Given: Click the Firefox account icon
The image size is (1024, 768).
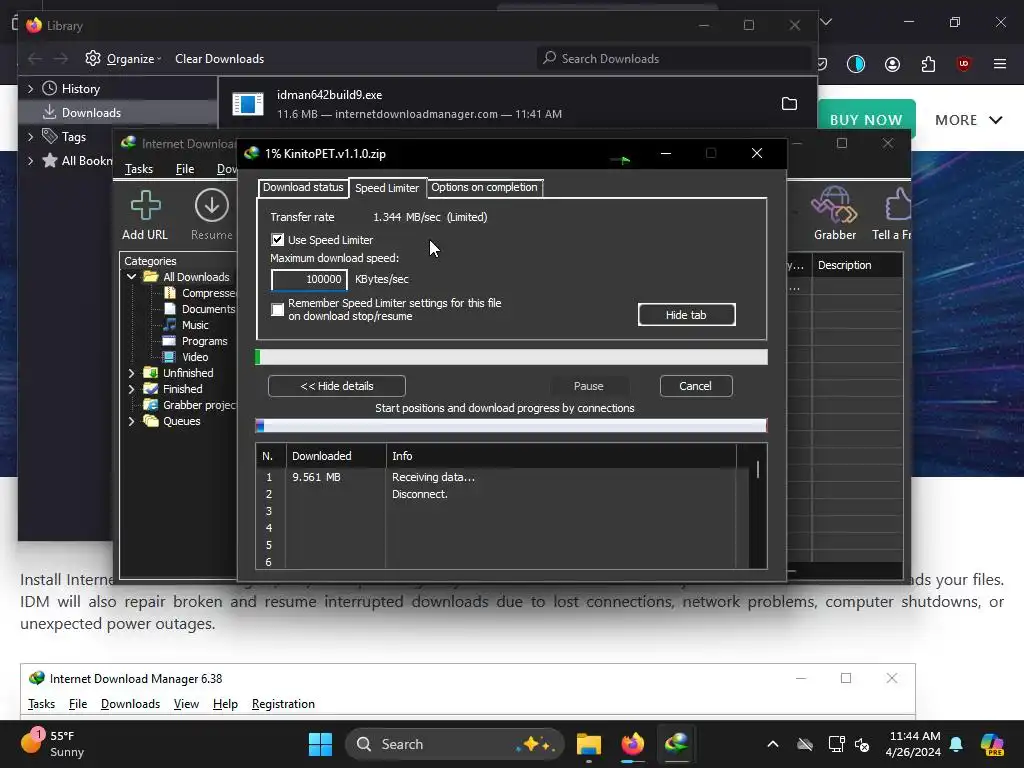Looking at the screenshot, I should click(x=892, y=64).
